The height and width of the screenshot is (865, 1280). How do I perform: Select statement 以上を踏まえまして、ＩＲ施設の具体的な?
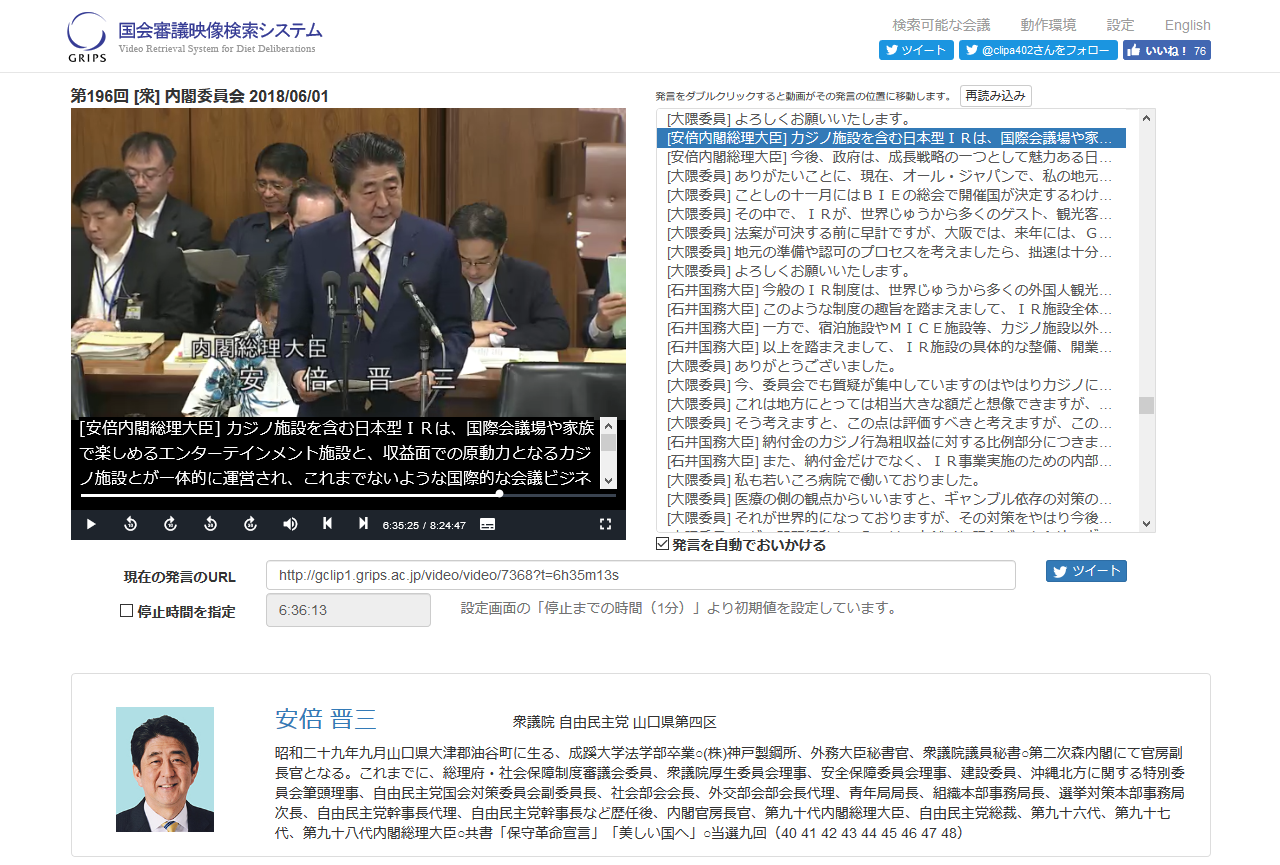tap(891, 347)
